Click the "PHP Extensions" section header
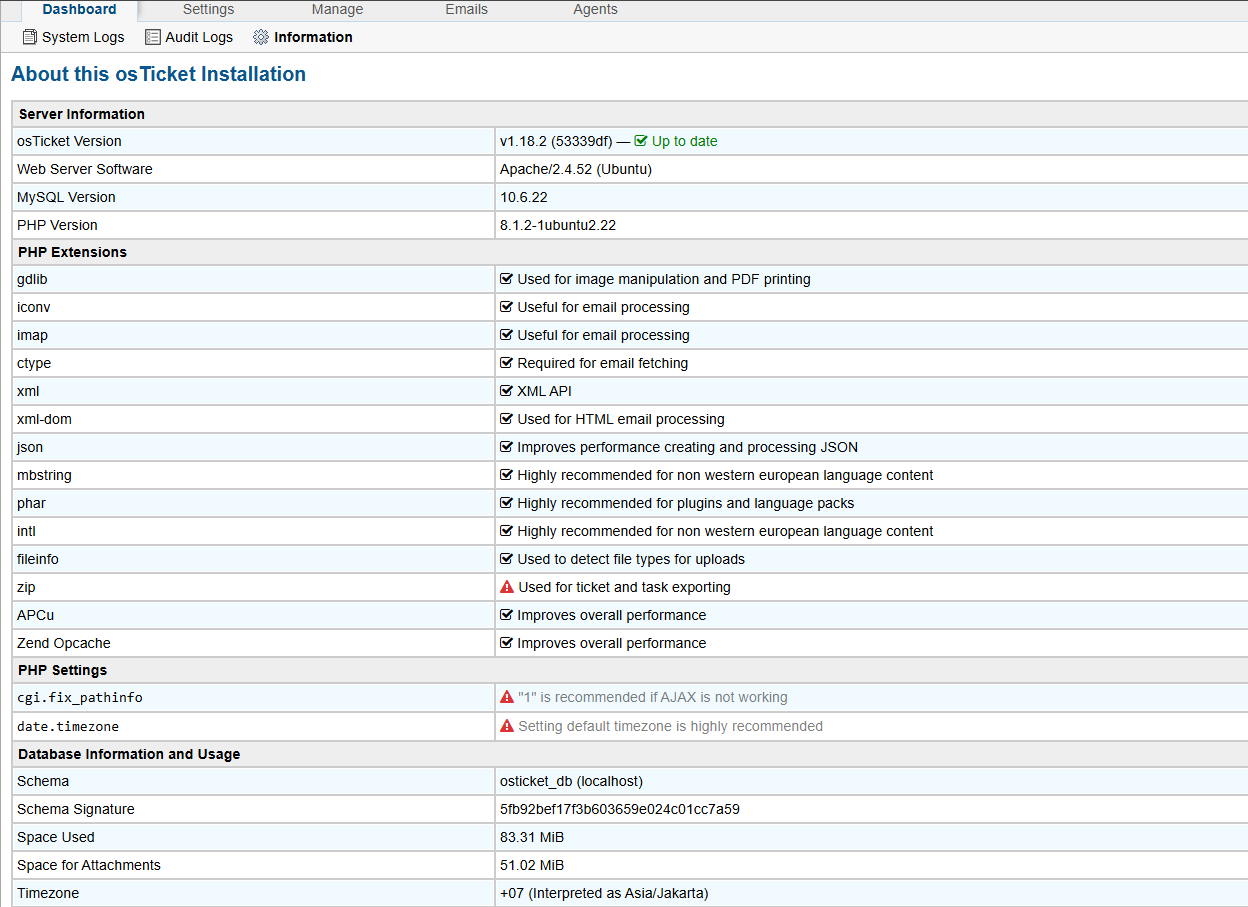This screenshot has width=1248, height=907. pyautogui.click(x=73, y=252)
